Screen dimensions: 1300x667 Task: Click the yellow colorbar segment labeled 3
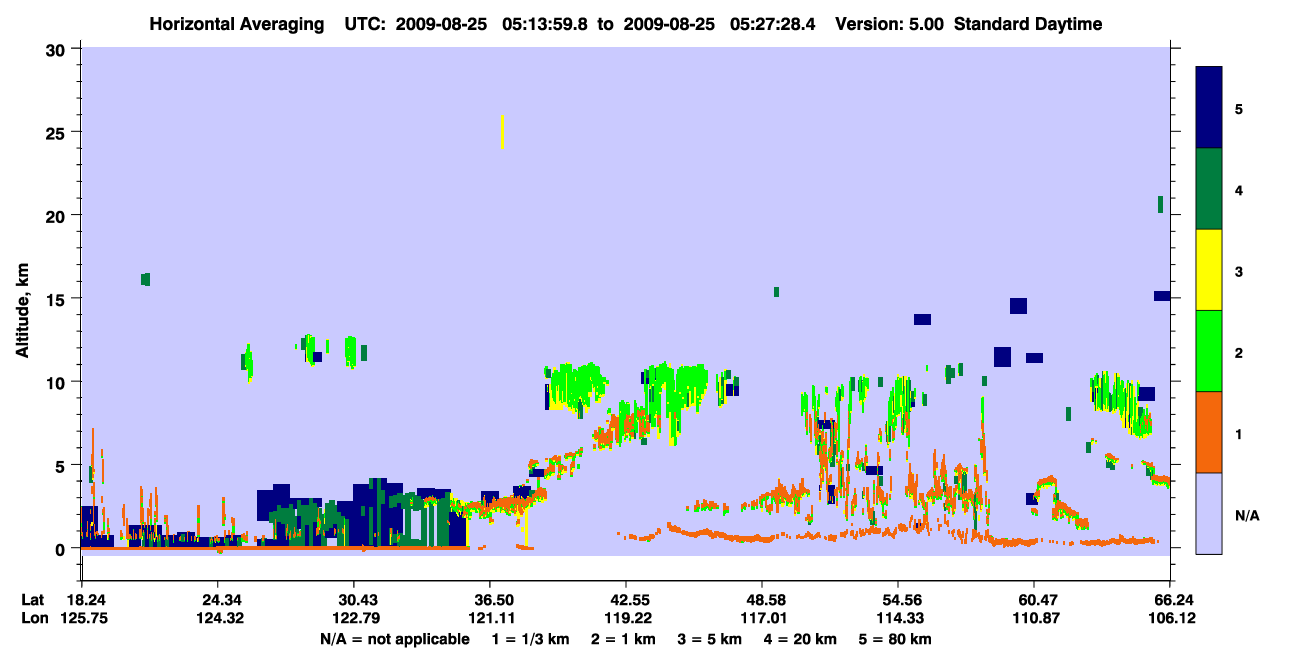click(x=1209, y=270)
